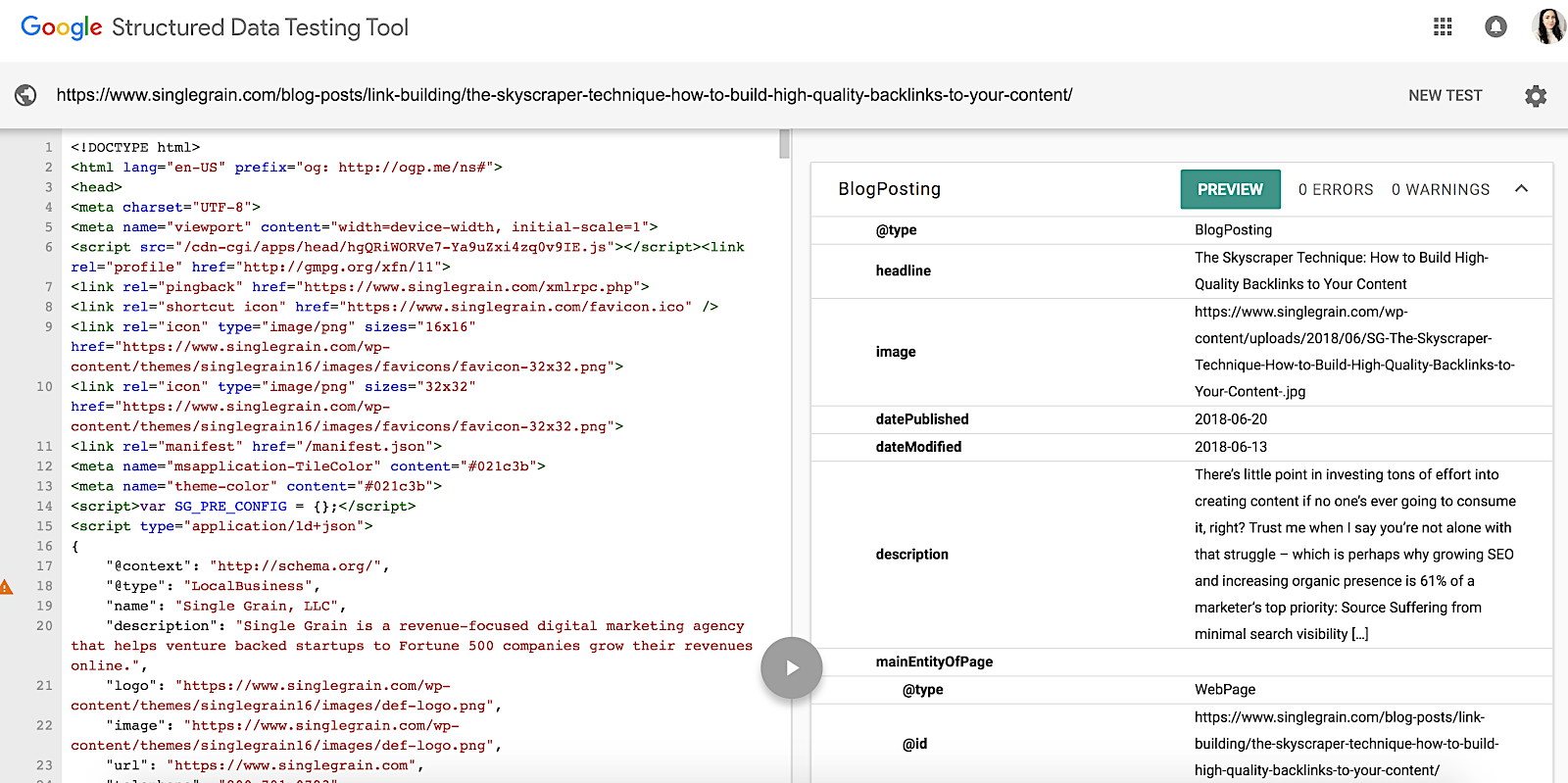Open the settings gear
Viewport: 1568px width, 783px height.
[1536, 96]
